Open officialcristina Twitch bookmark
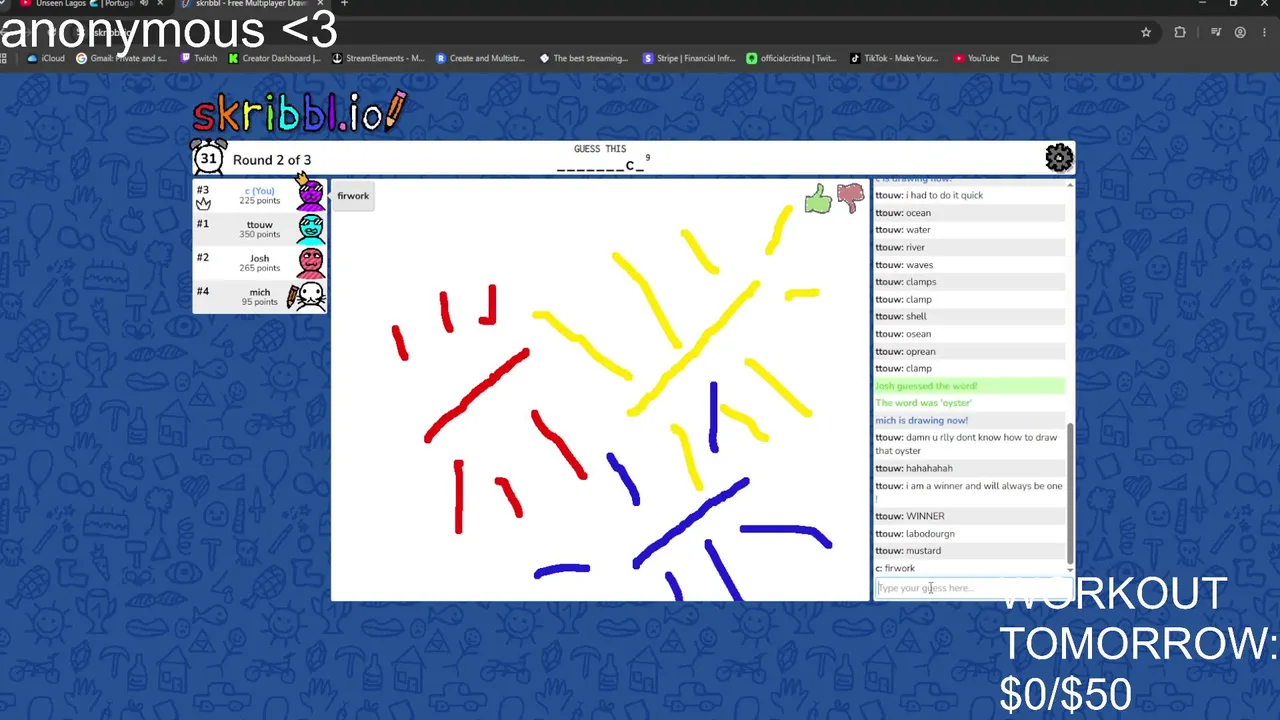 (792, 58)
